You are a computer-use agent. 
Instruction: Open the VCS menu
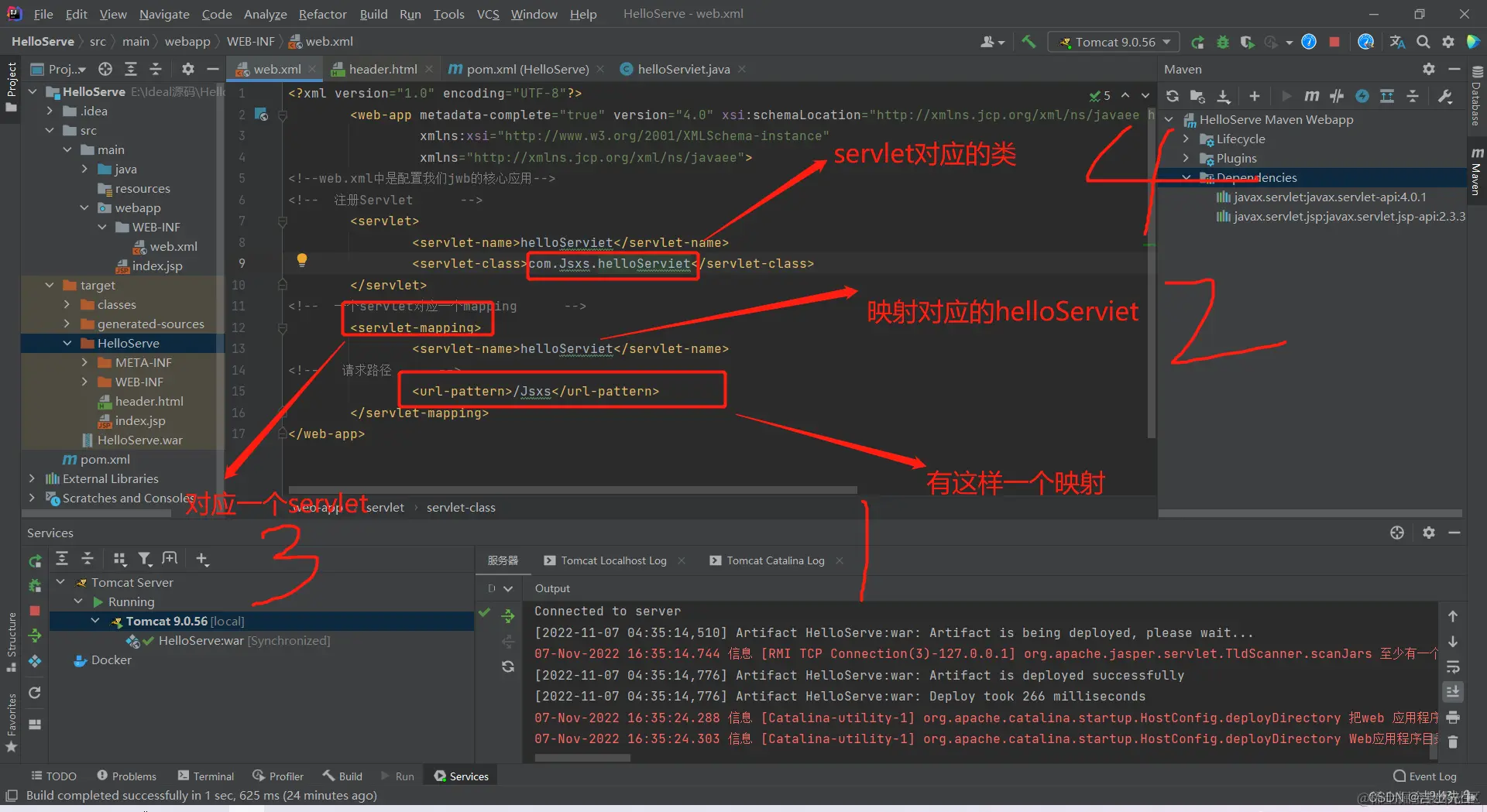coord(488,14)
